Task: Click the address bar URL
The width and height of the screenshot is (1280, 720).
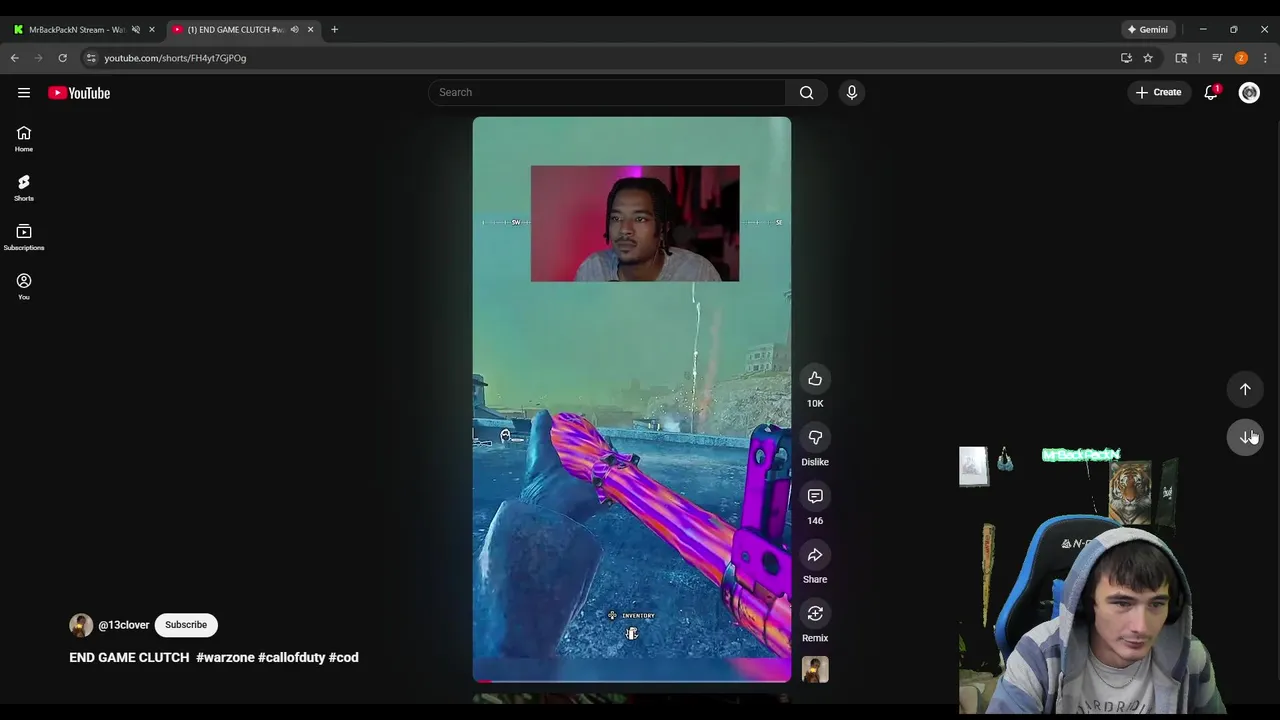Action: point(175,58)
